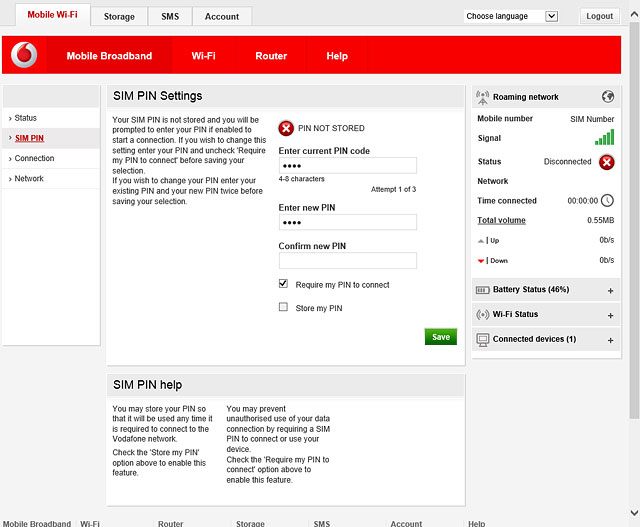Click the roaming network antenna icon

482,98
